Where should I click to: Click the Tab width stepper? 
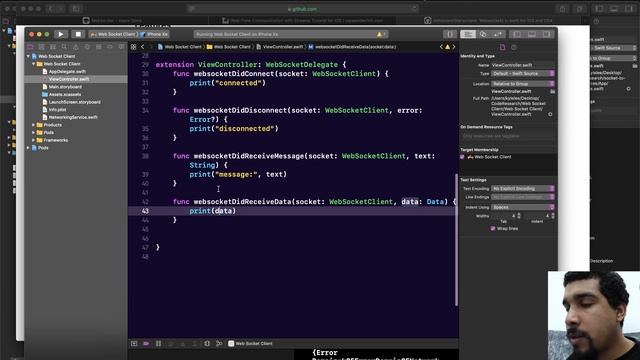(519, 216)
